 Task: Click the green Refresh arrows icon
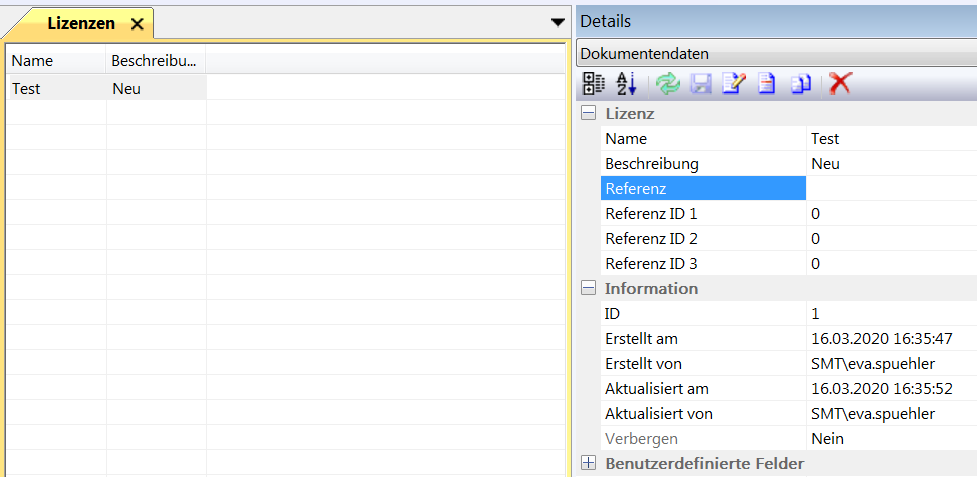[x=668, y=84]
